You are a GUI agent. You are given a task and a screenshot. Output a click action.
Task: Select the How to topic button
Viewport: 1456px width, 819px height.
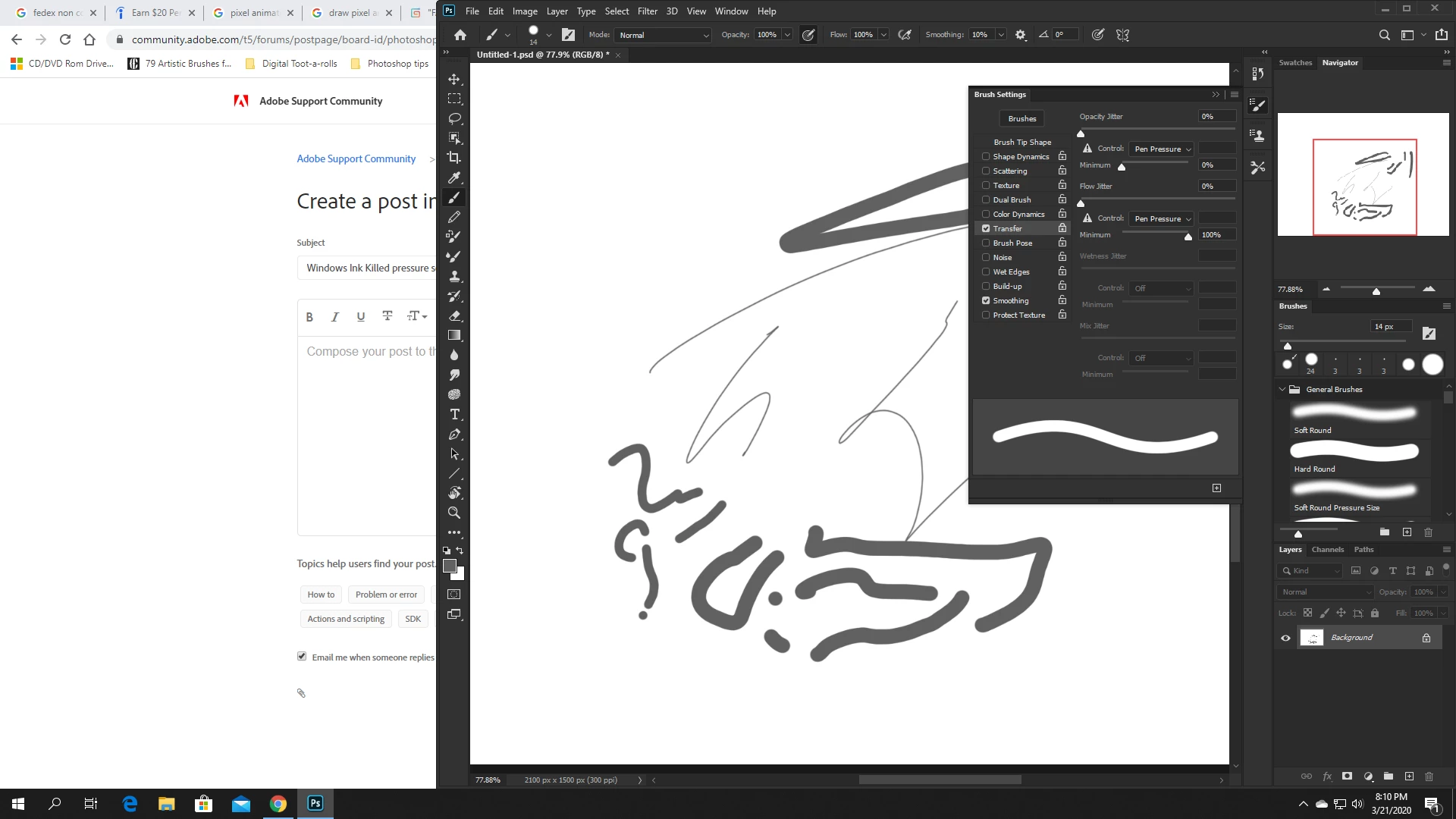(321, 595)
